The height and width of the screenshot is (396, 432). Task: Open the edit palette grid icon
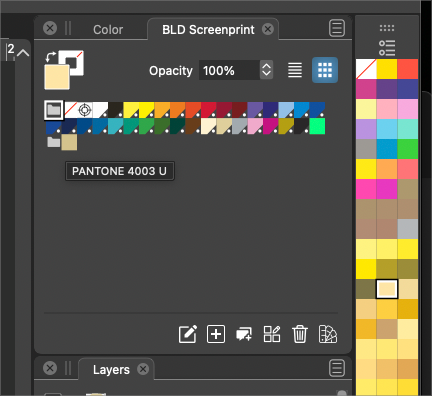[x=272, y=334]
